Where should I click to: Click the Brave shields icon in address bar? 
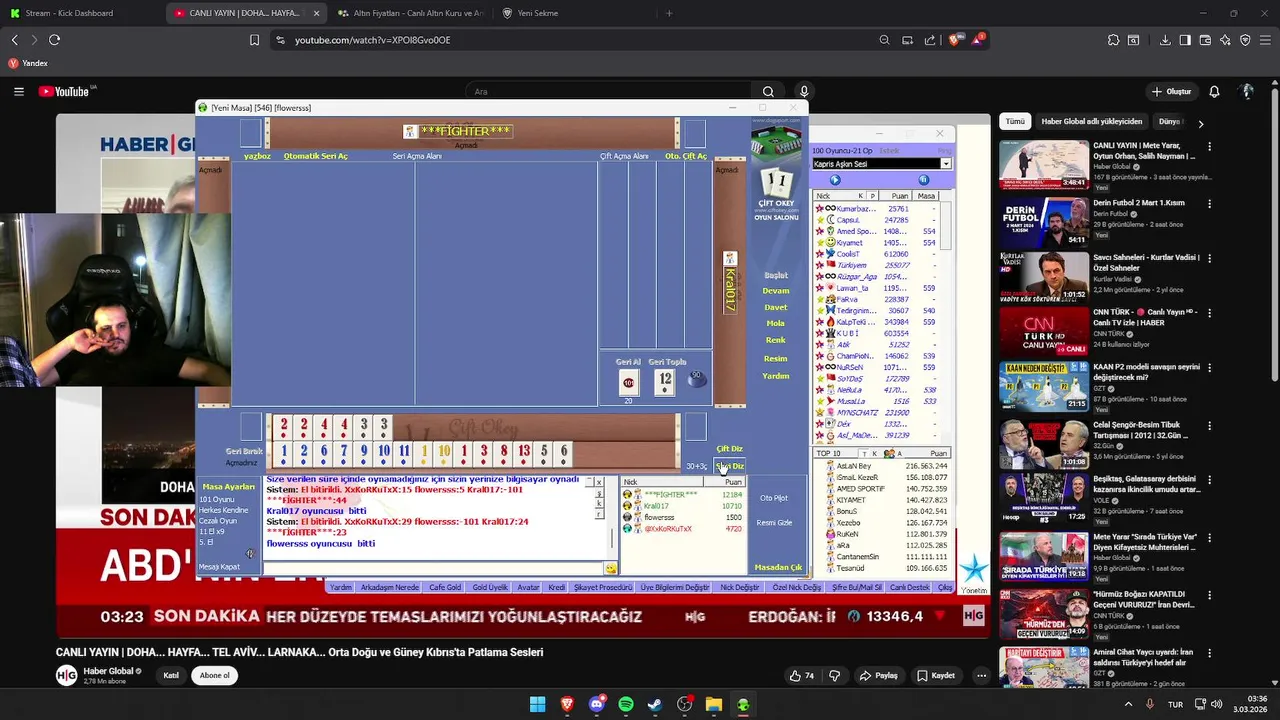click(x=955, y=40)
